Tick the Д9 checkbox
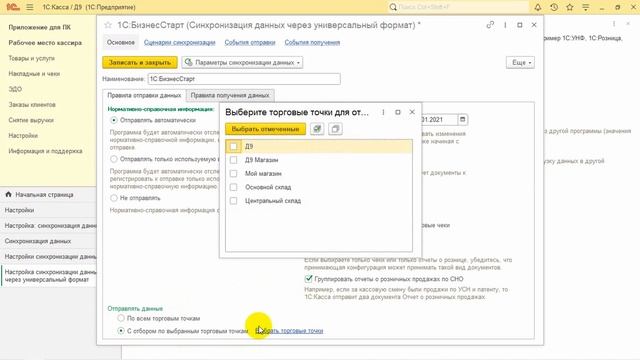This screenshot has width=640, height=360. [233, 146]
